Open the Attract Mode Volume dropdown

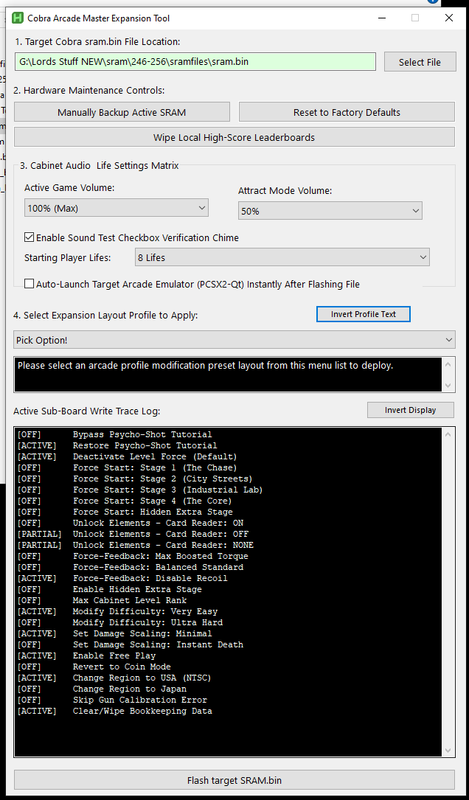pos(330,211)
